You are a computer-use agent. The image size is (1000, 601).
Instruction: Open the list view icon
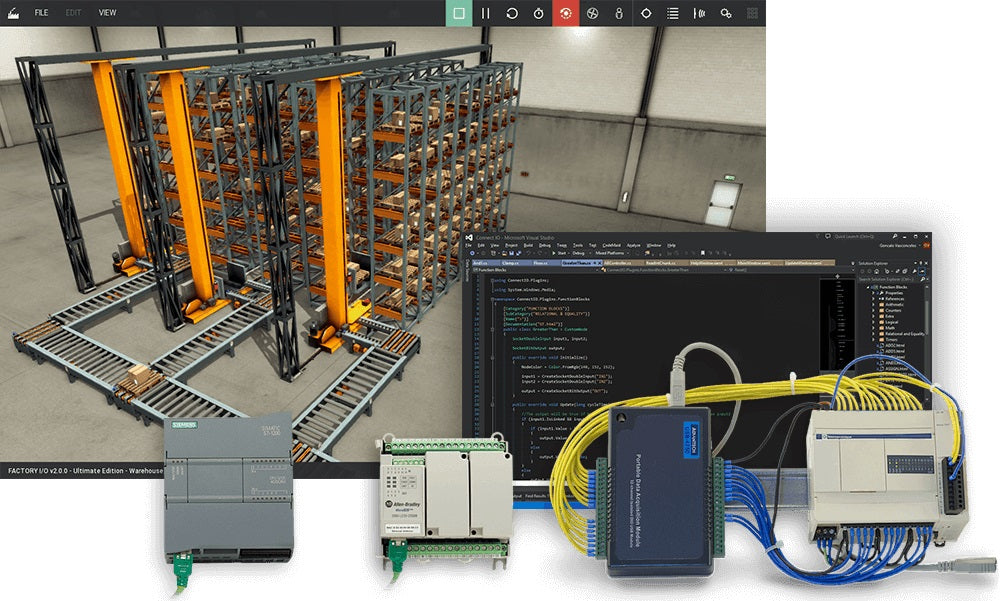[673, 13]
